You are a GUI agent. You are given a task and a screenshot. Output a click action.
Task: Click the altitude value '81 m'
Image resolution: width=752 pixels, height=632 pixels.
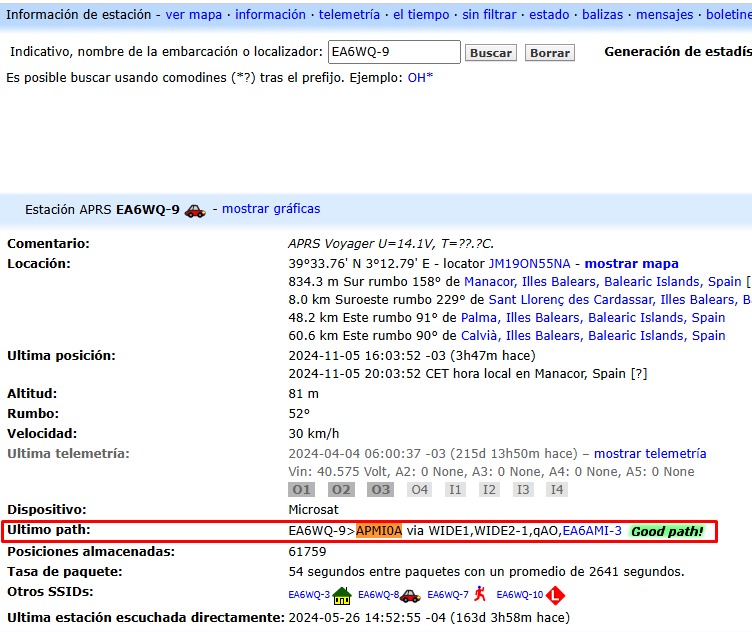coord(304,394)
